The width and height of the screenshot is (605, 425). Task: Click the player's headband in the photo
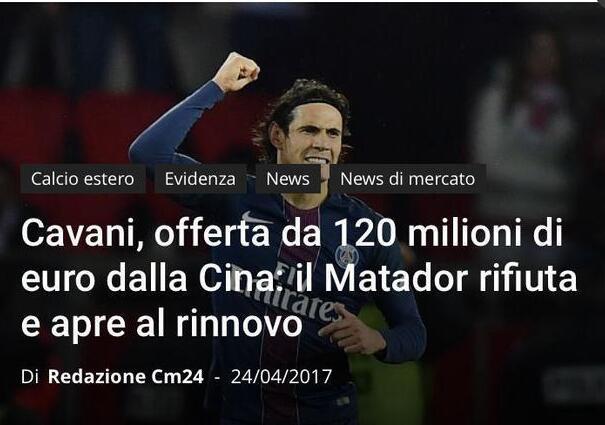309,103
